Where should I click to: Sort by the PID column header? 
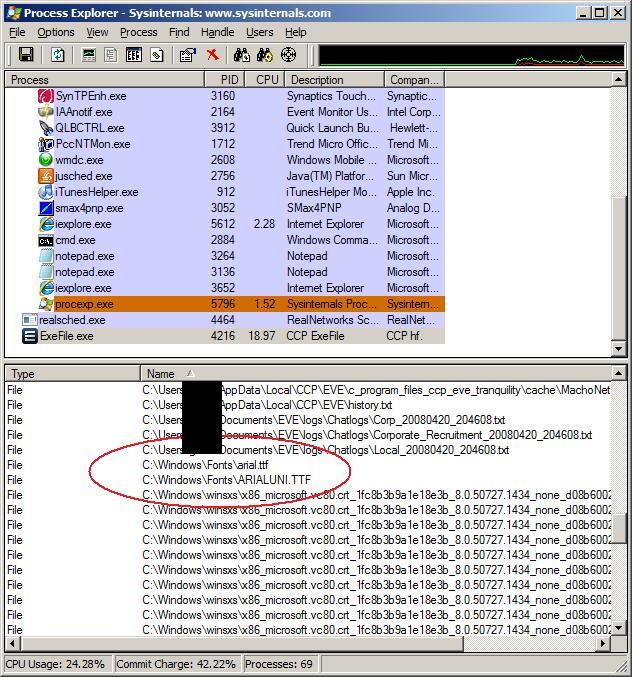(x=224, y=80)
